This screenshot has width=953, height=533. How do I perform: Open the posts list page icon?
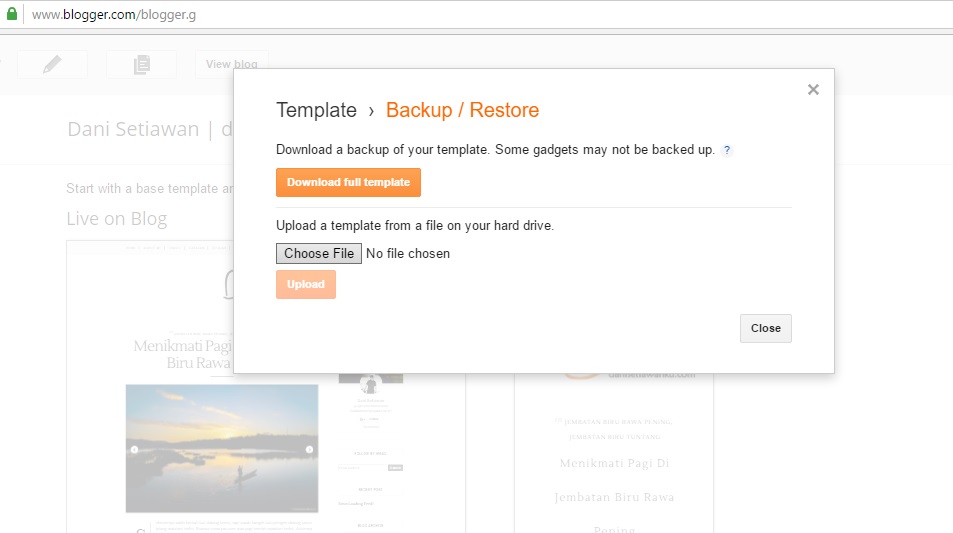142,64
